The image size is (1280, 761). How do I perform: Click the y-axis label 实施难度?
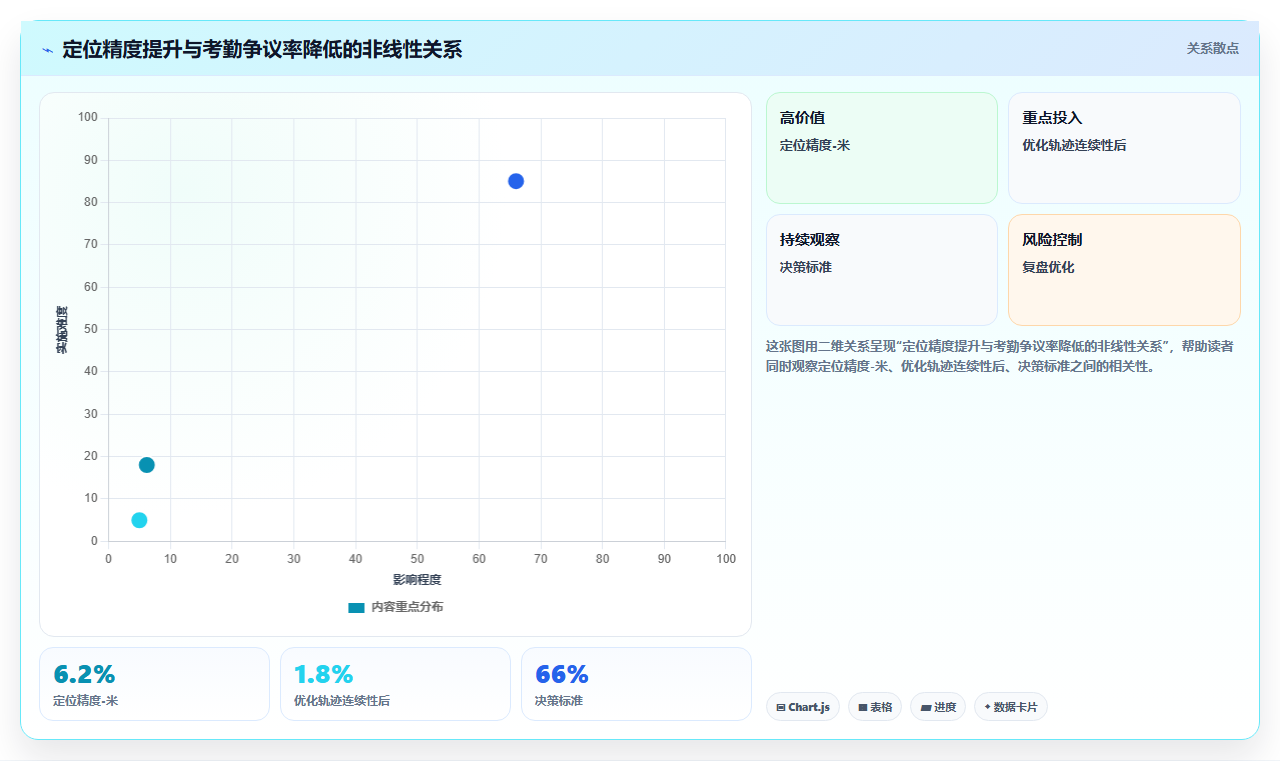click(x=62, y=329)
